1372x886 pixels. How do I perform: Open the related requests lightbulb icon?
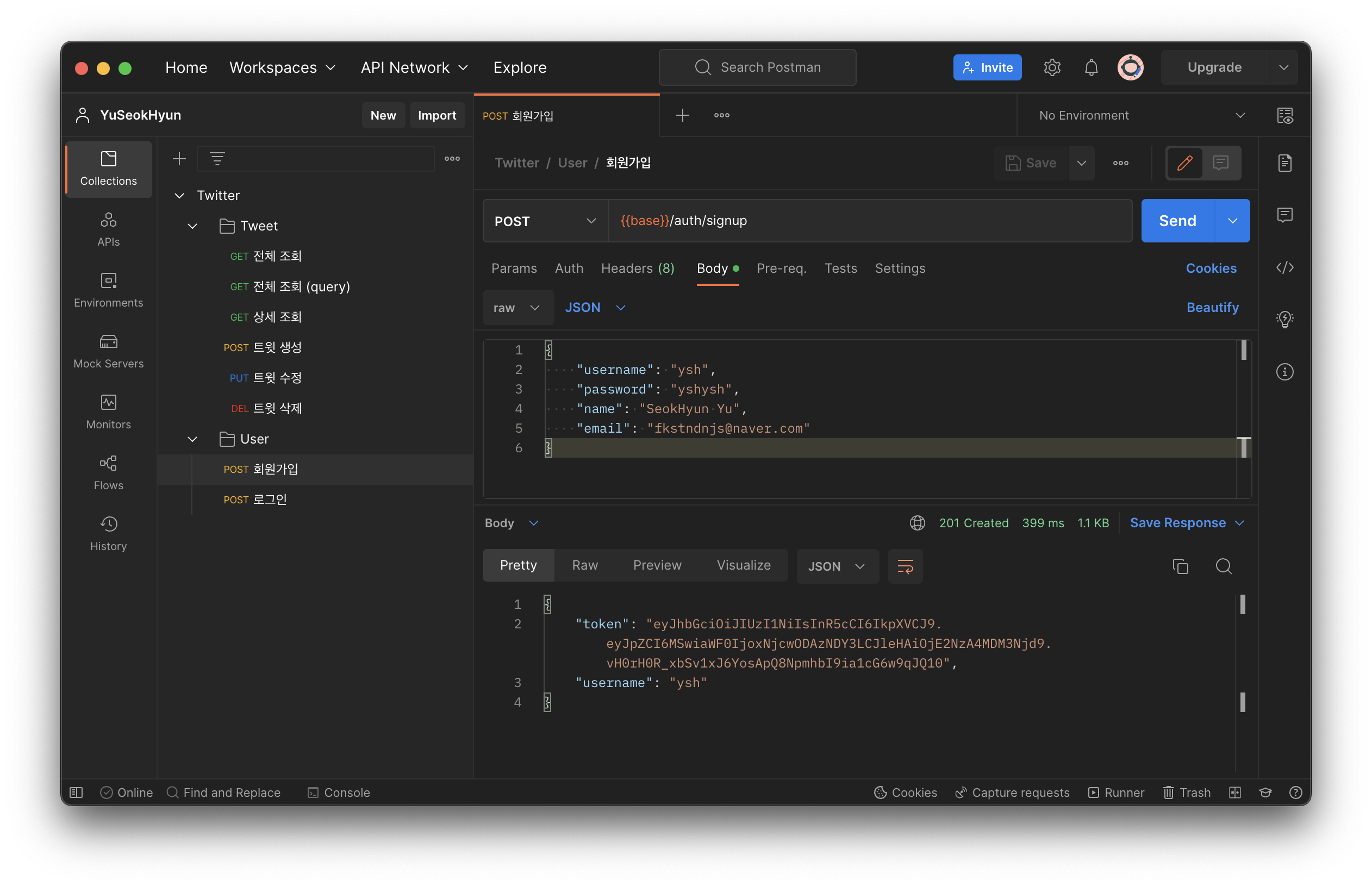pos(1284,319)
